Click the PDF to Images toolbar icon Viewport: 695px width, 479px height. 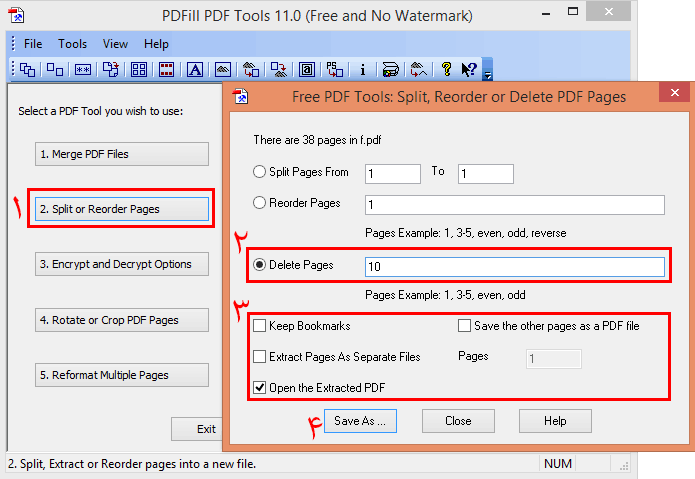click(279, 69)
